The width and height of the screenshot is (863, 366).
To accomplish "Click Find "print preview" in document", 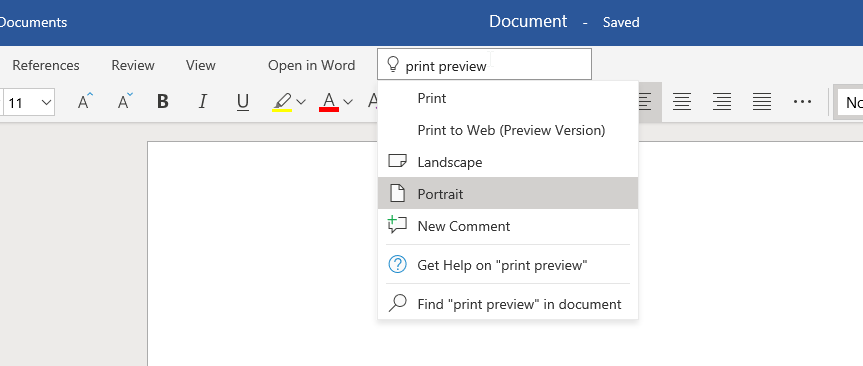I will (x=508, y=304).
